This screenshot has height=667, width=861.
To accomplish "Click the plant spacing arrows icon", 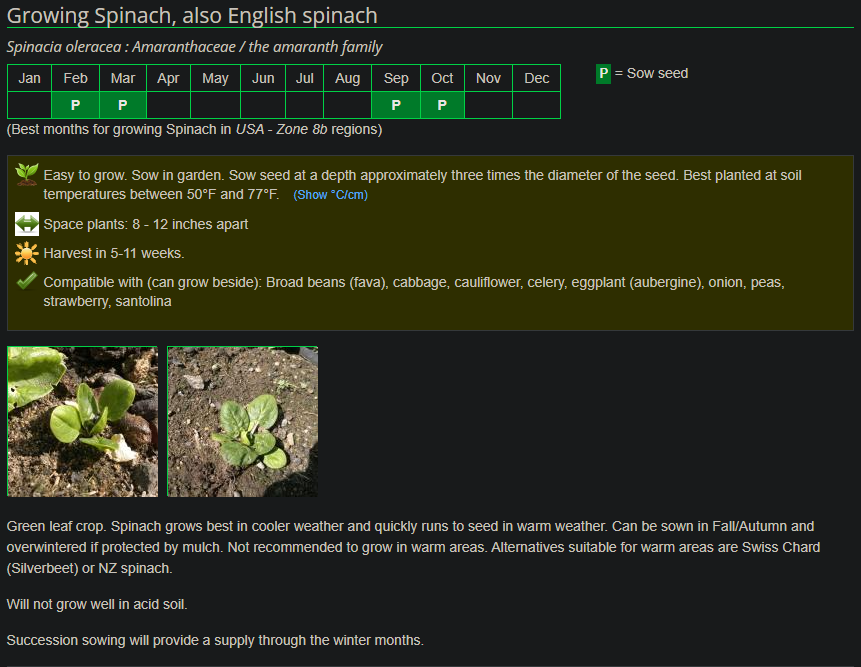I will (27, 224).
